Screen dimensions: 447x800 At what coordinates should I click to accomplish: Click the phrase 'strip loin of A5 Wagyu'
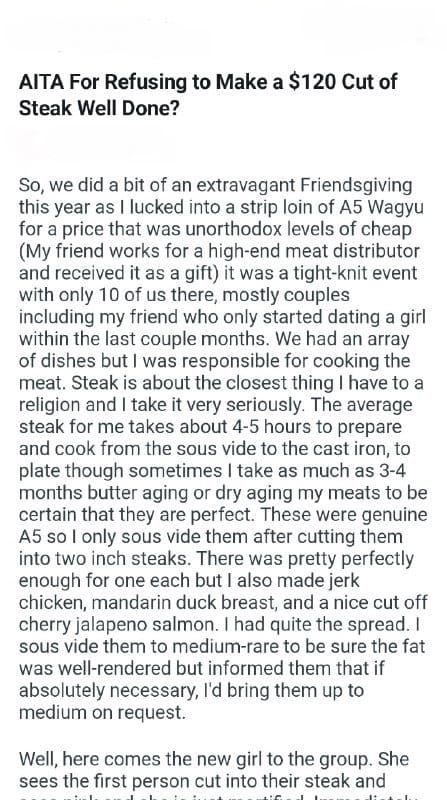pyautogui.click(x=329, y=207)
